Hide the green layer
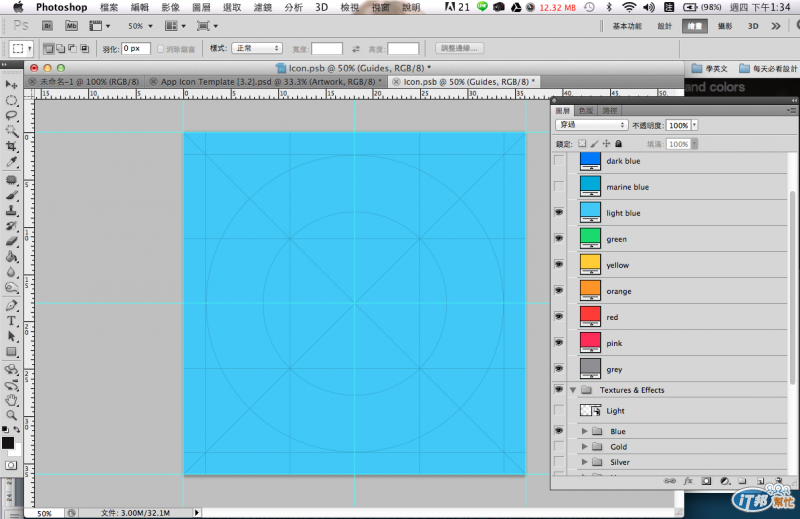The width and height of the screenshot is (800, 519). (x=559, y=238)
